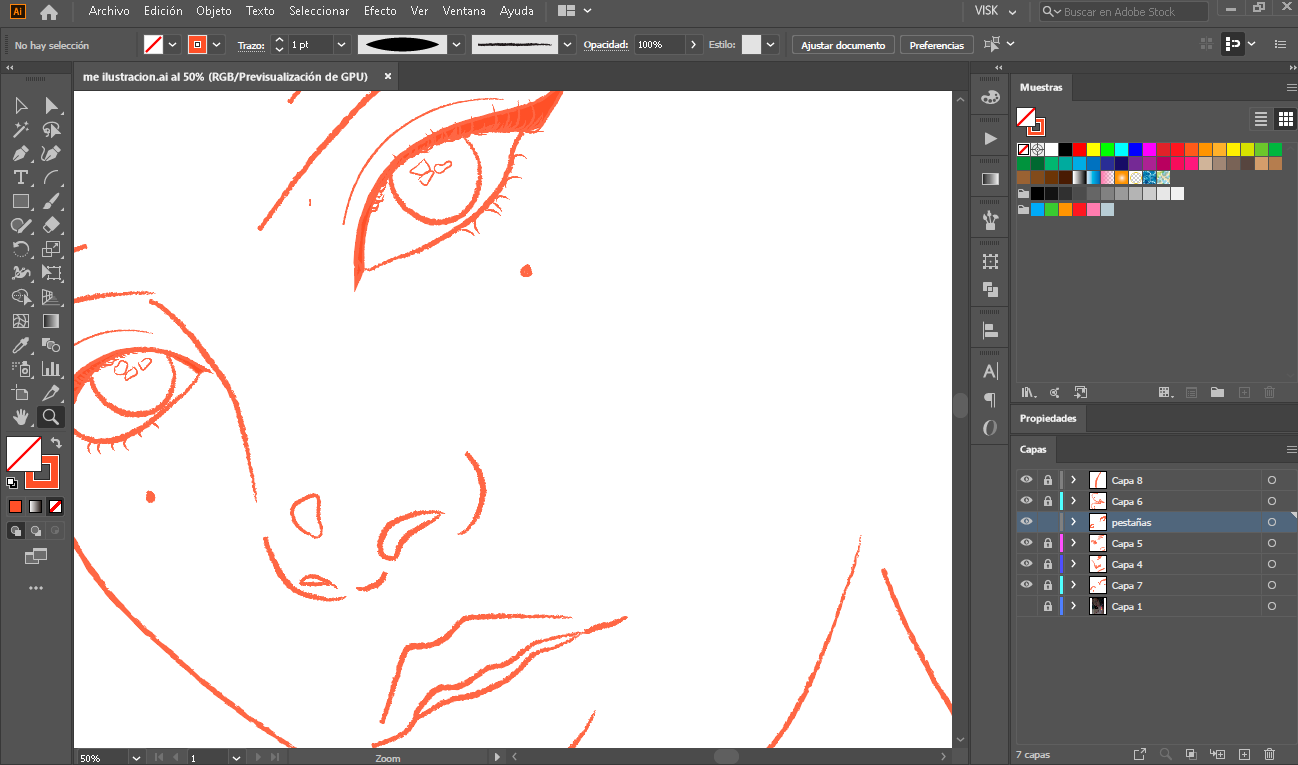Open stroke weight dropdown
Screen dimensions: 1298x765
coord(341,45)
